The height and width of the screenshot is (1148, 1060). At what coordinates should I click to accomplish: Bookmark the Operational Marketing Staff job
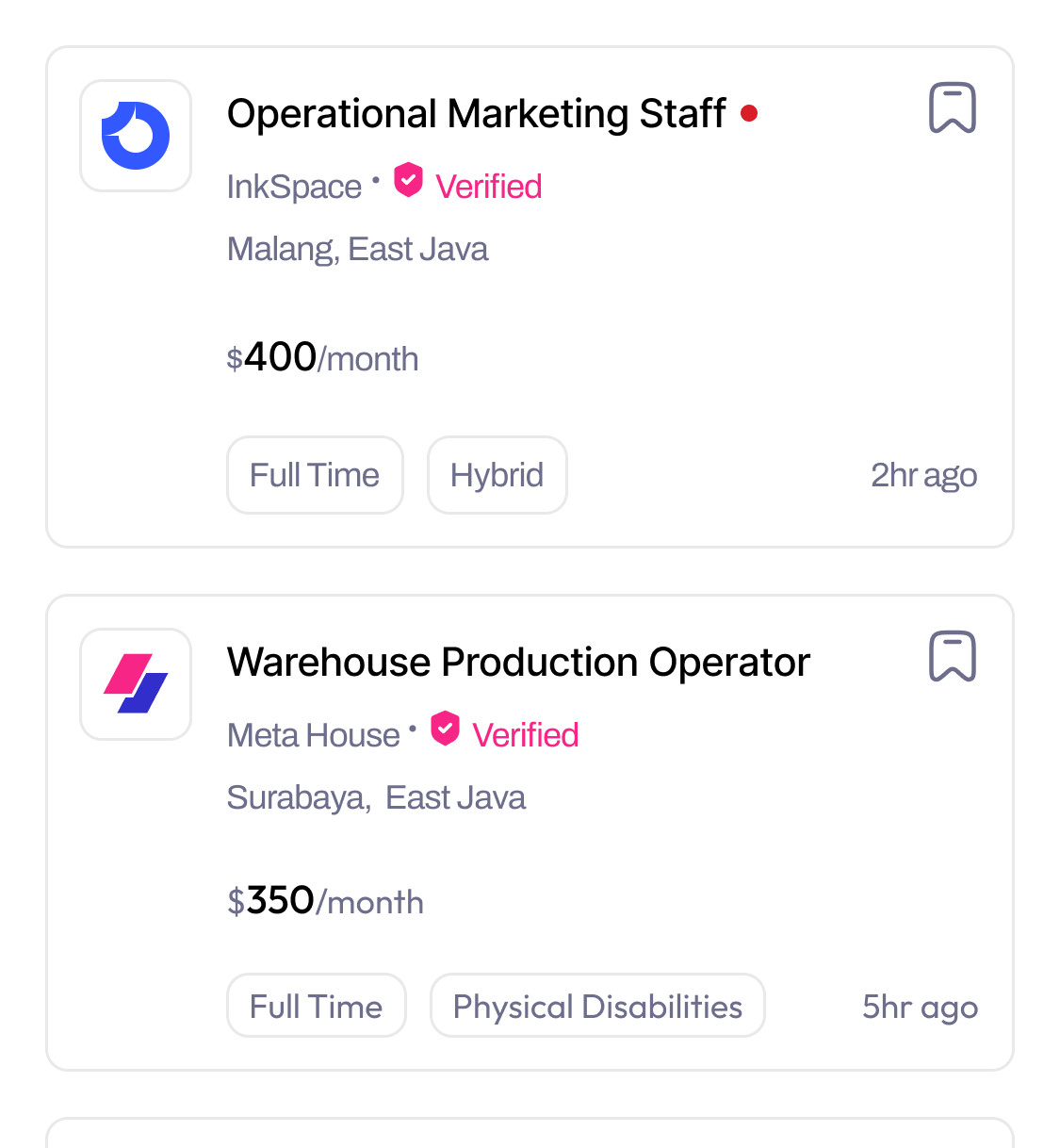coord(953,108)
